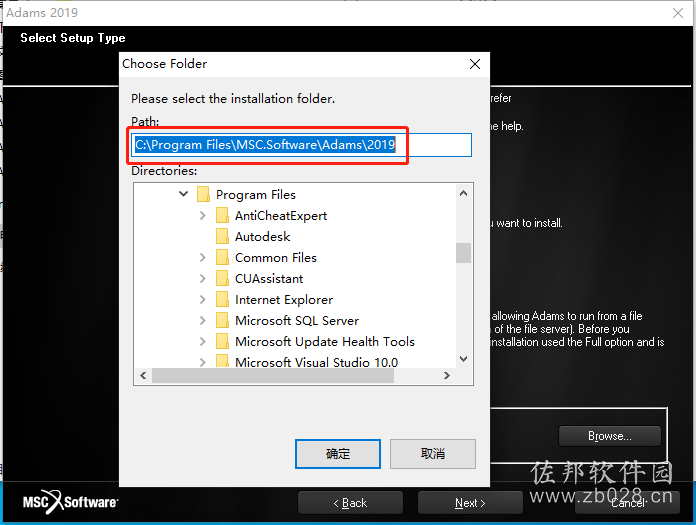The image size is (696, 525).
Task: Click the directory list scroll down arrow
Action: [x=463, y=359]
